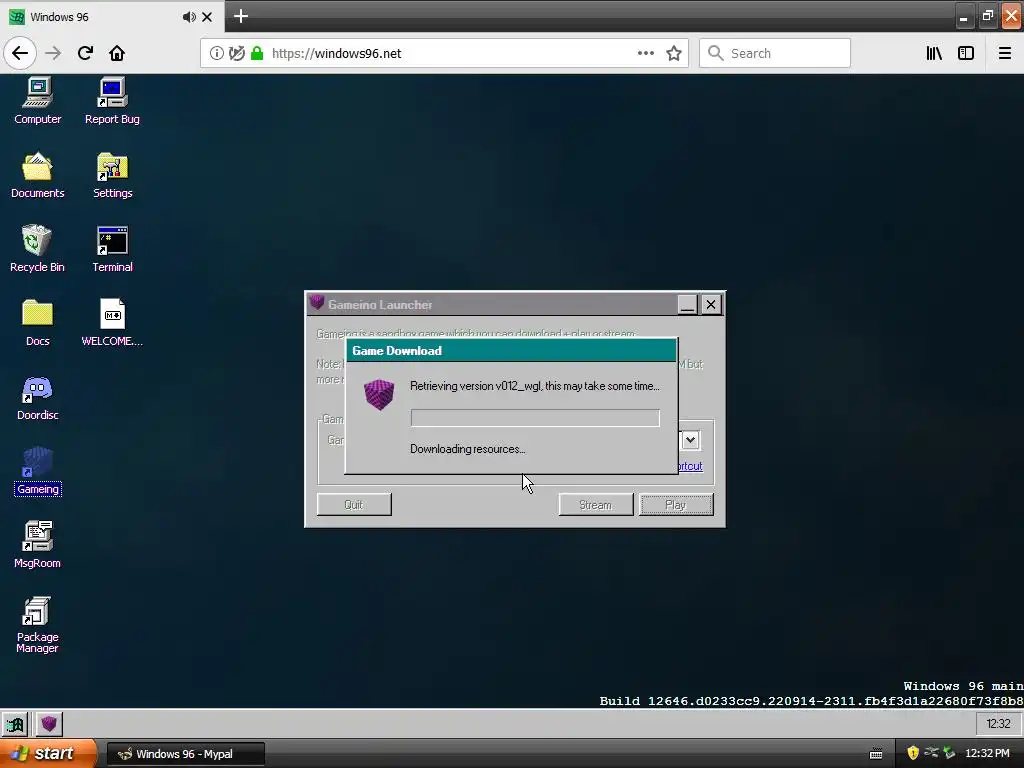Click the 12:32 PM system clock
Screen dimensions: 1024x768
pyautogui.click(x=987, y=754)
